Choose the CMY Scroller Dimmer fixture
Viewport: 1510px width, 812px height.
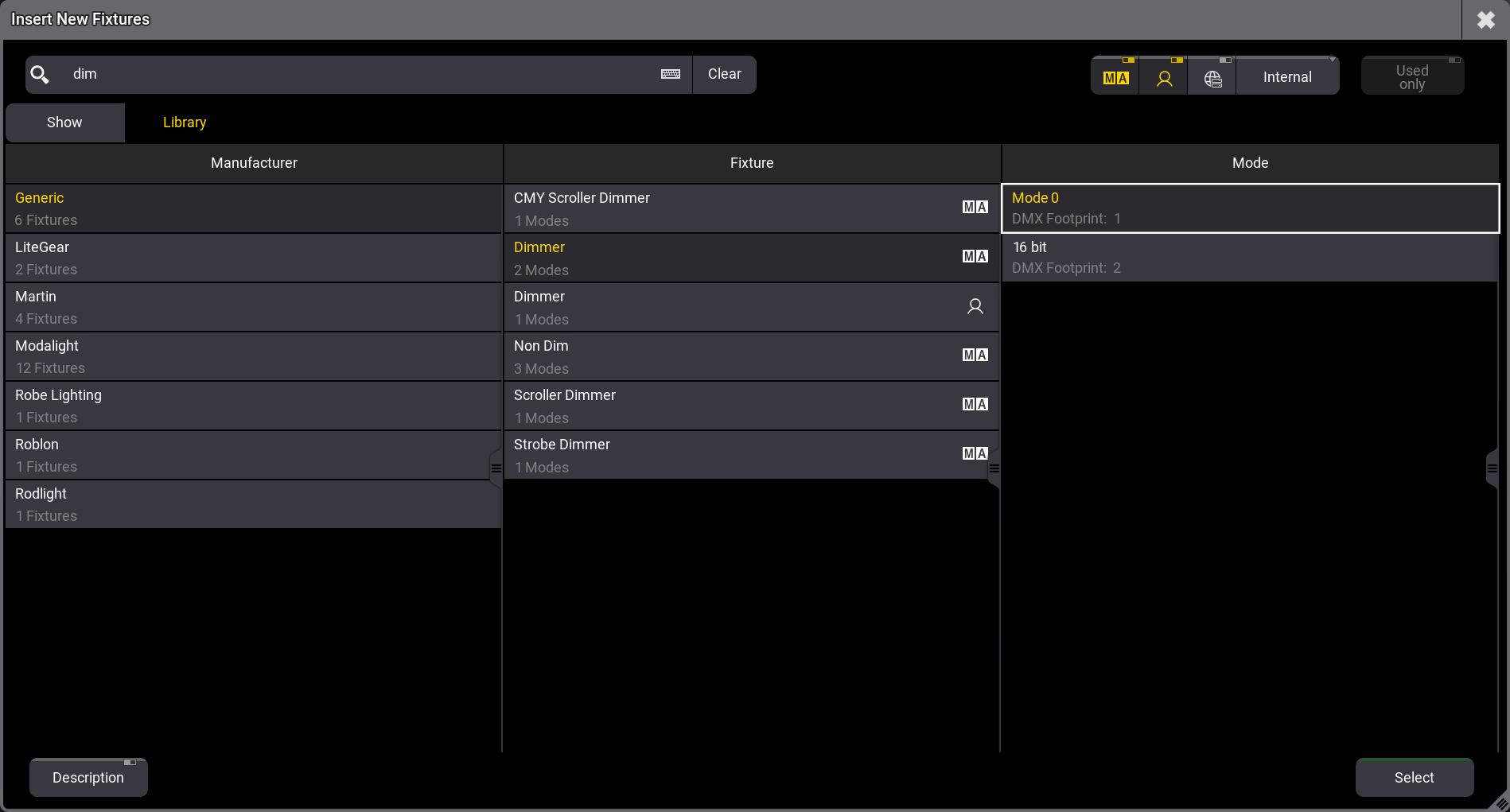coord(751,208)
